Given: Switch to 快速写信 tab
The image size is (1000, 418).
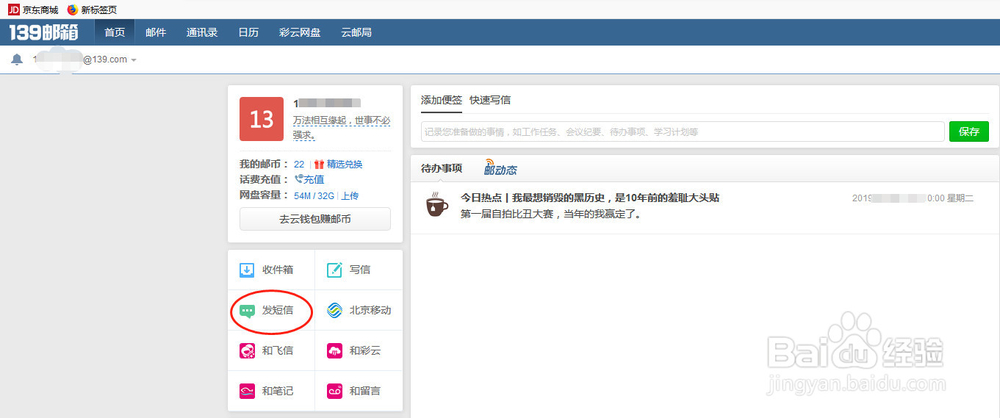Looking at the screenshot, I should coord(490,100).
